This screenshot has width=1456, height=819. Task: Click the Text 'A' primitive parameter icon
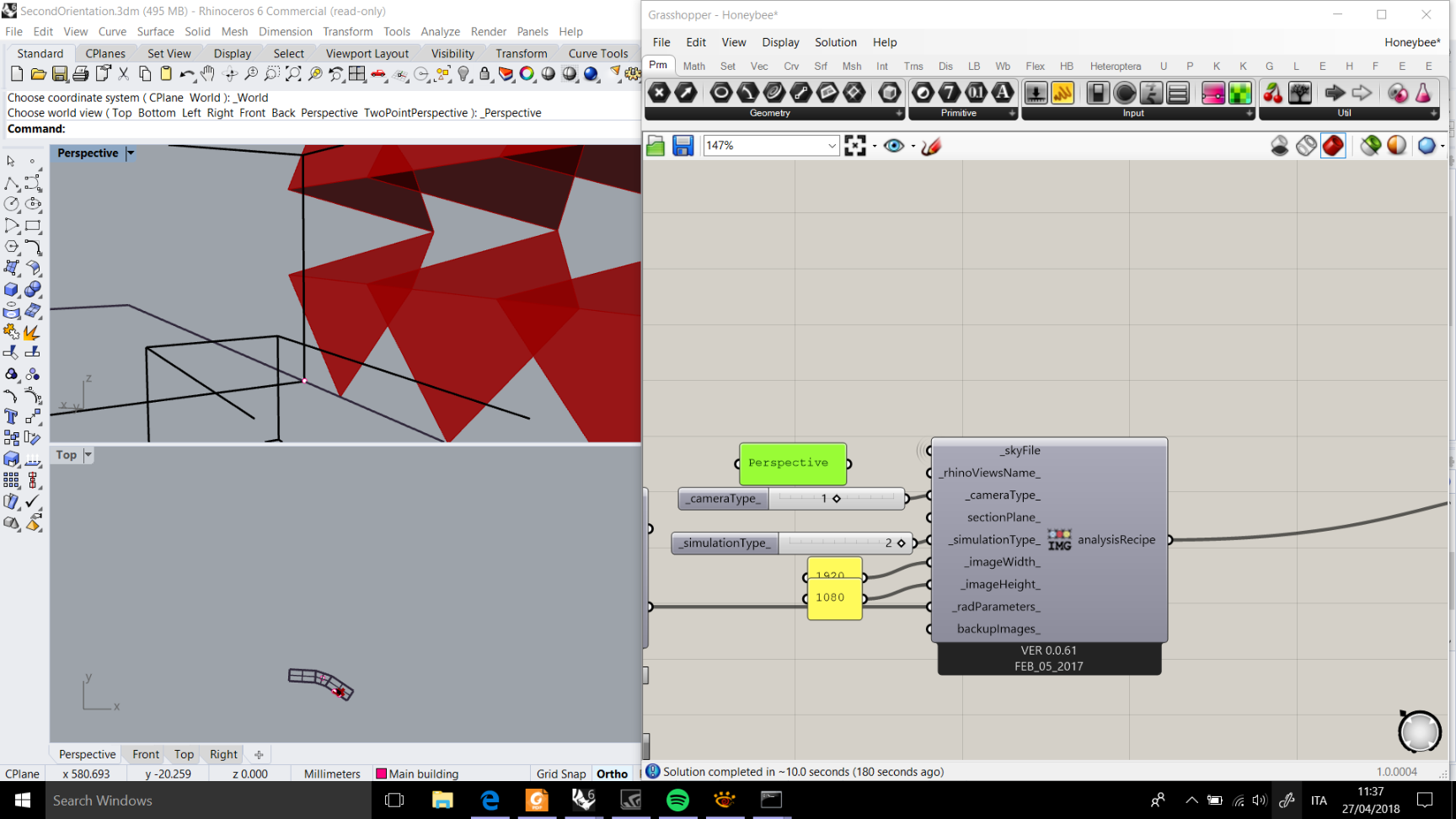(1003, 93)
